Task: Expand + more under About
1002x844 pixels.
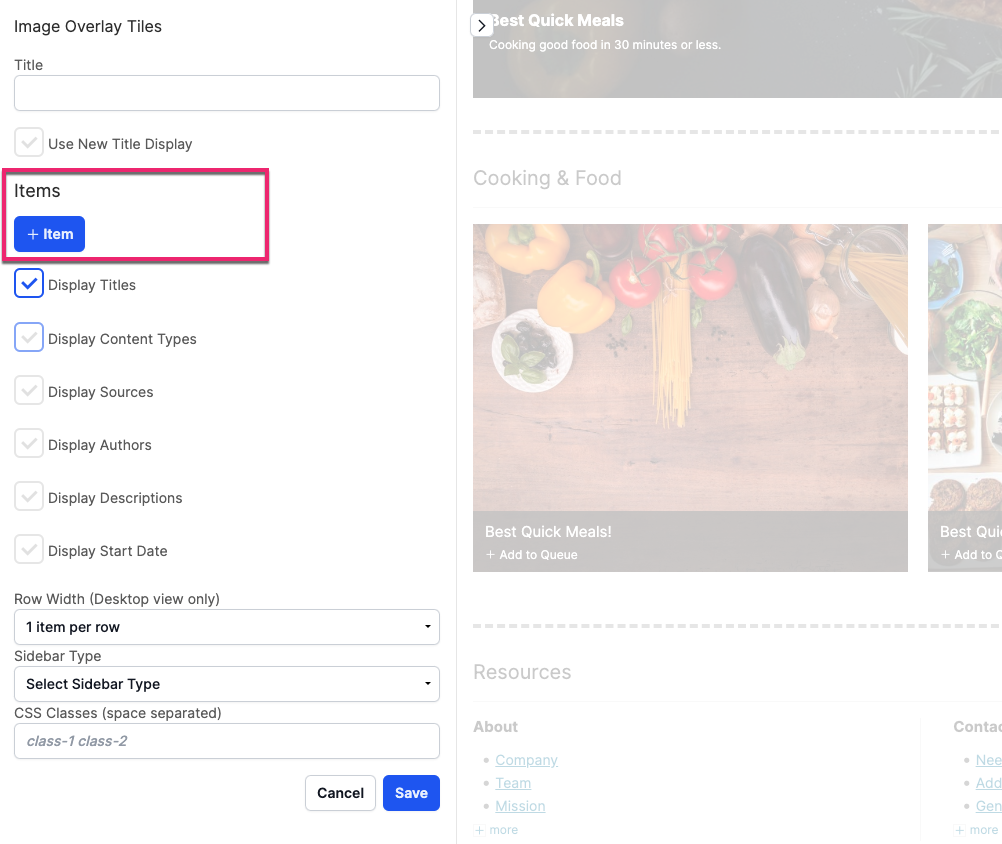Action: 497,830
